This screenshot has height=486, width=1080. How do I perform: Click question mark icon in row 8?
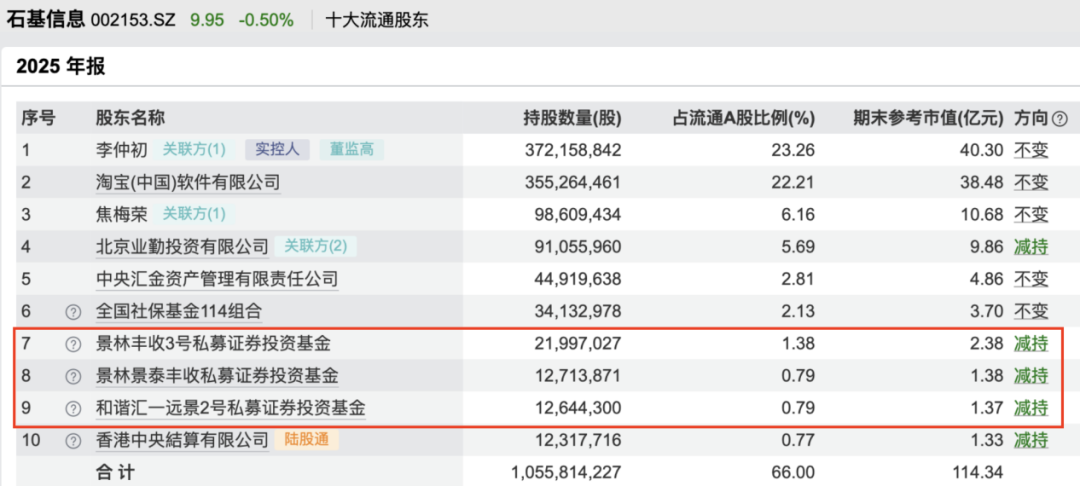tap(72, 376)
